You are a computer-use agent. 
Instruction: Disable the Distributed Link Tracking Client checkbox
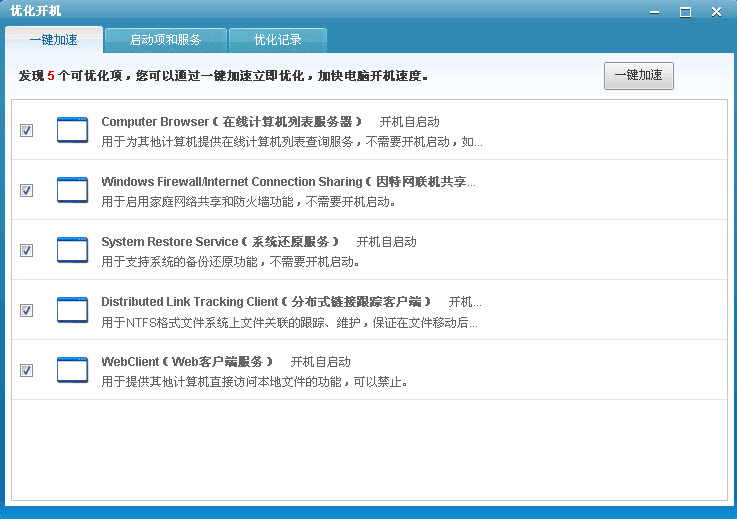(27, 310)
